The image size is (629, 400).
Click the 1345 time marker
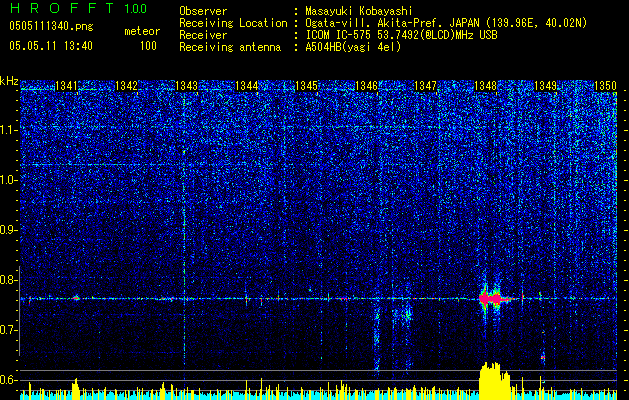coord(306,85)
